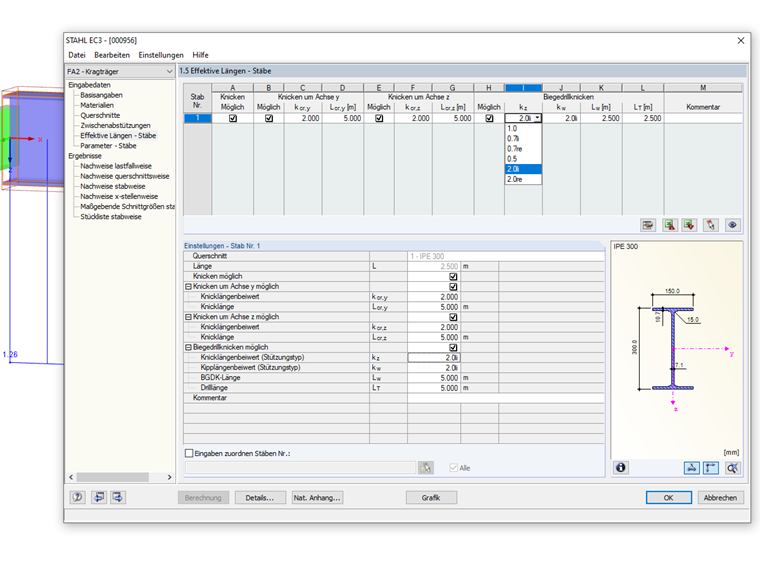Click the 'Nat. Anhang...' button
The width and height of the screenshot is (760, 570).
click(317, 497)
